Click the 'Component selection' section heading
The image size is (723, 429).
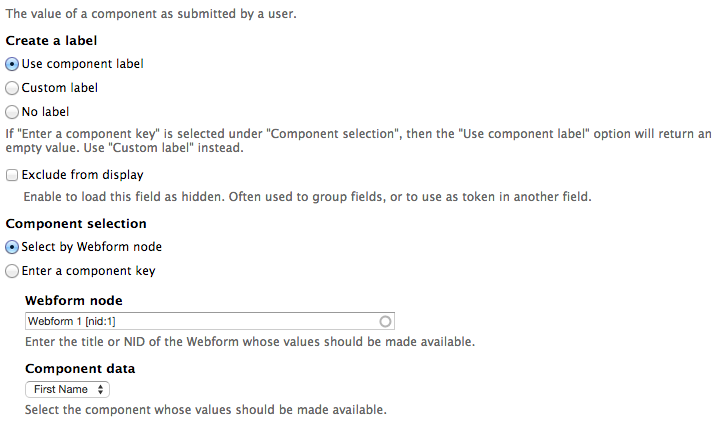click(76, 223)
